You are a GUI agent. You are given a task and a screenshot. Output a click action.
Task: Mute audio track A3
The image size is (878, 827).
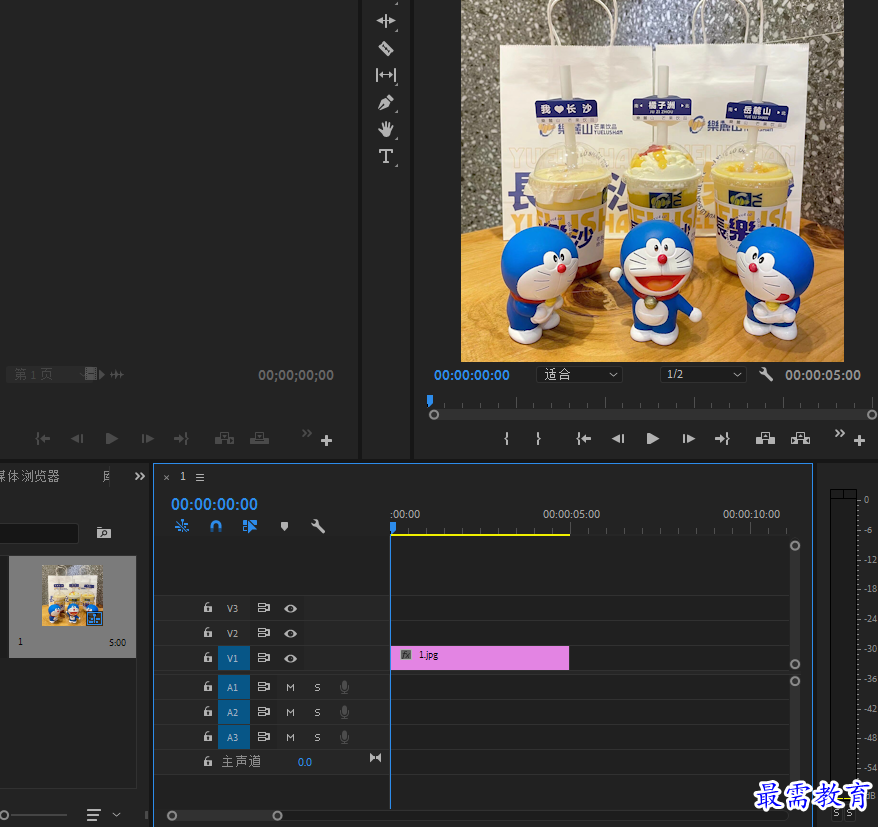pyautogui.click(x=290, y=738)
